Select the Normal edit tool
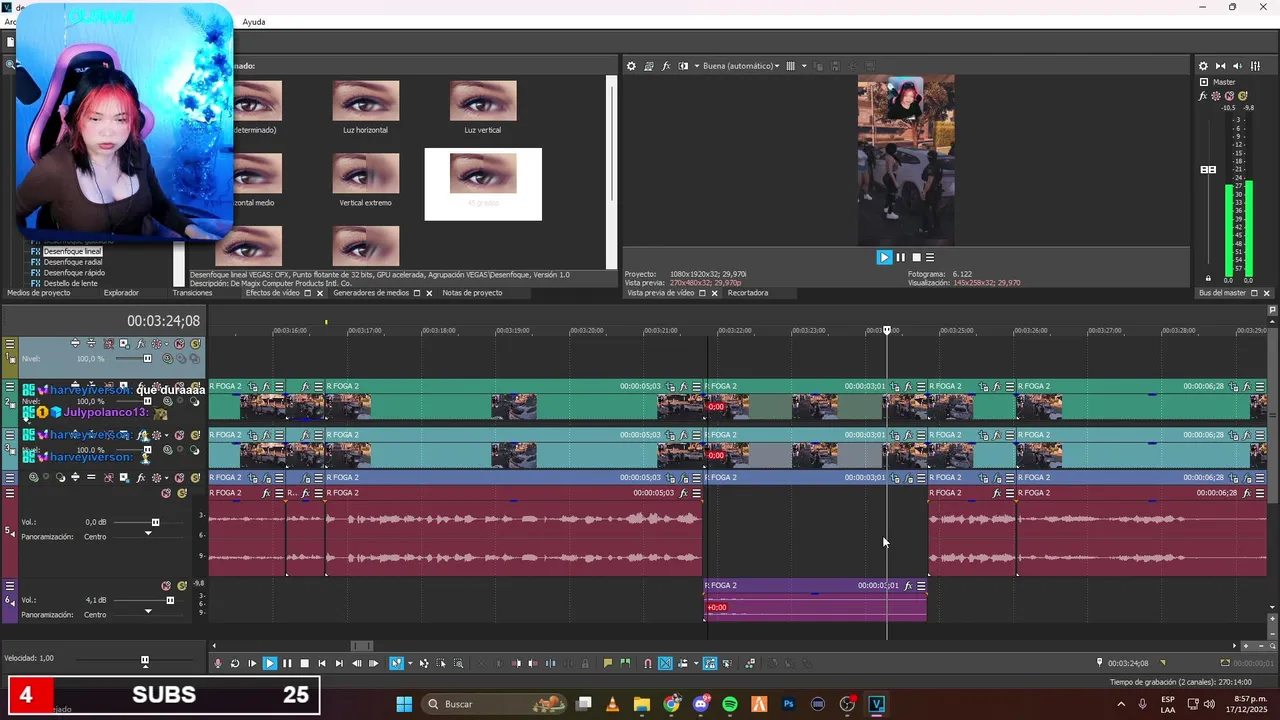 click(395, 663)
